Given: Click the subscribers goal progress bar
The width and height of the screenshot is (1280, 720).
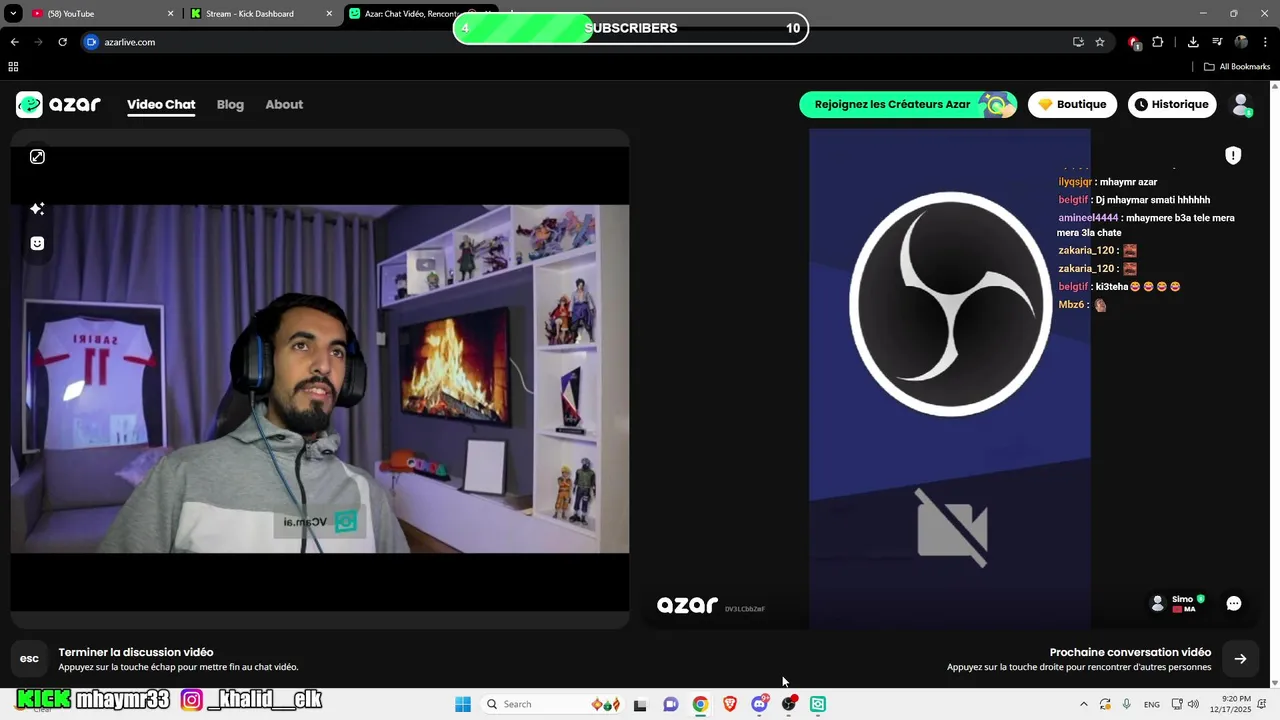Looking at the screenshot, I should point(630,28).
